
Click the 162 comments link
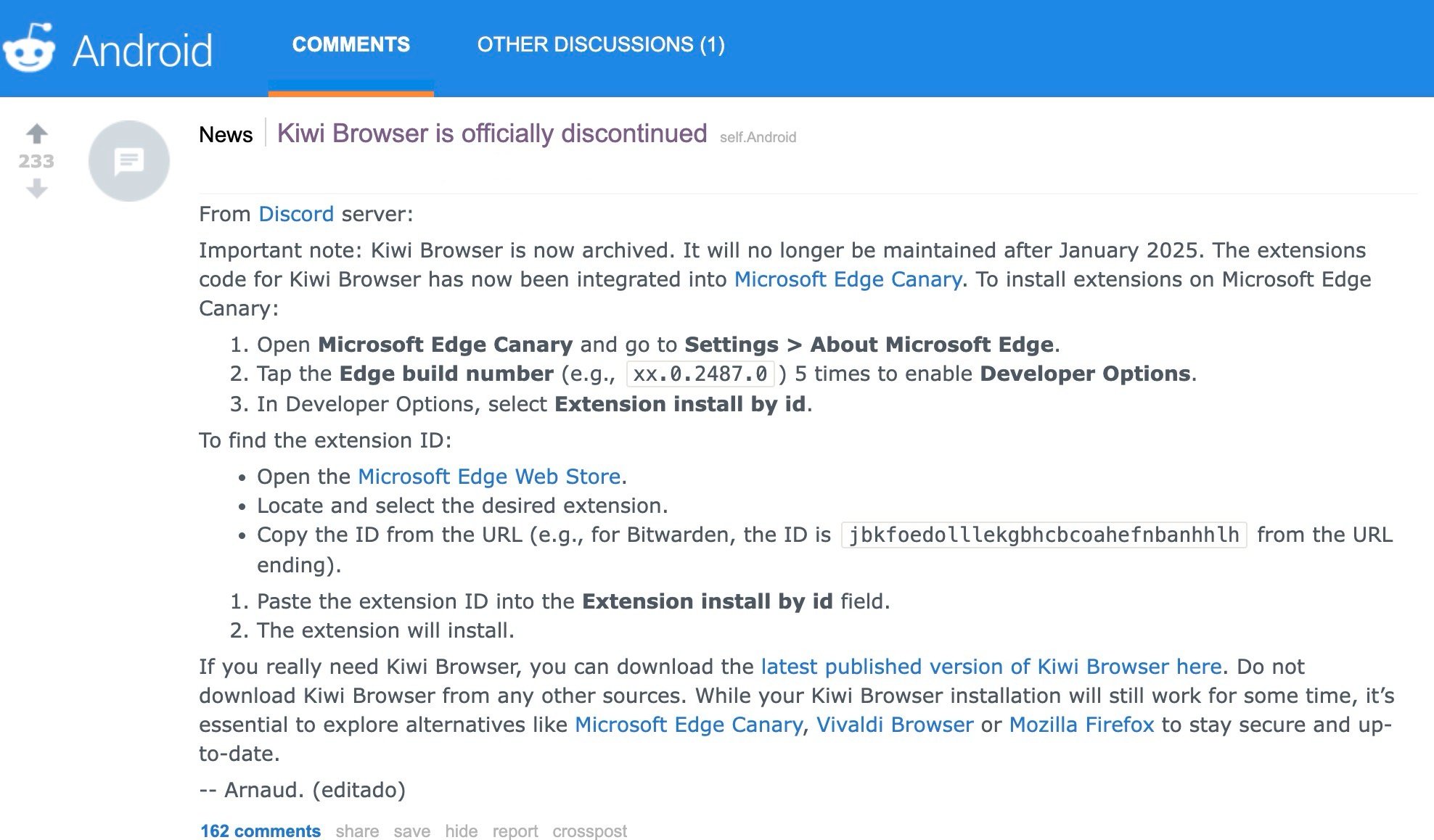pyautogui.click(x=261, y=829)
